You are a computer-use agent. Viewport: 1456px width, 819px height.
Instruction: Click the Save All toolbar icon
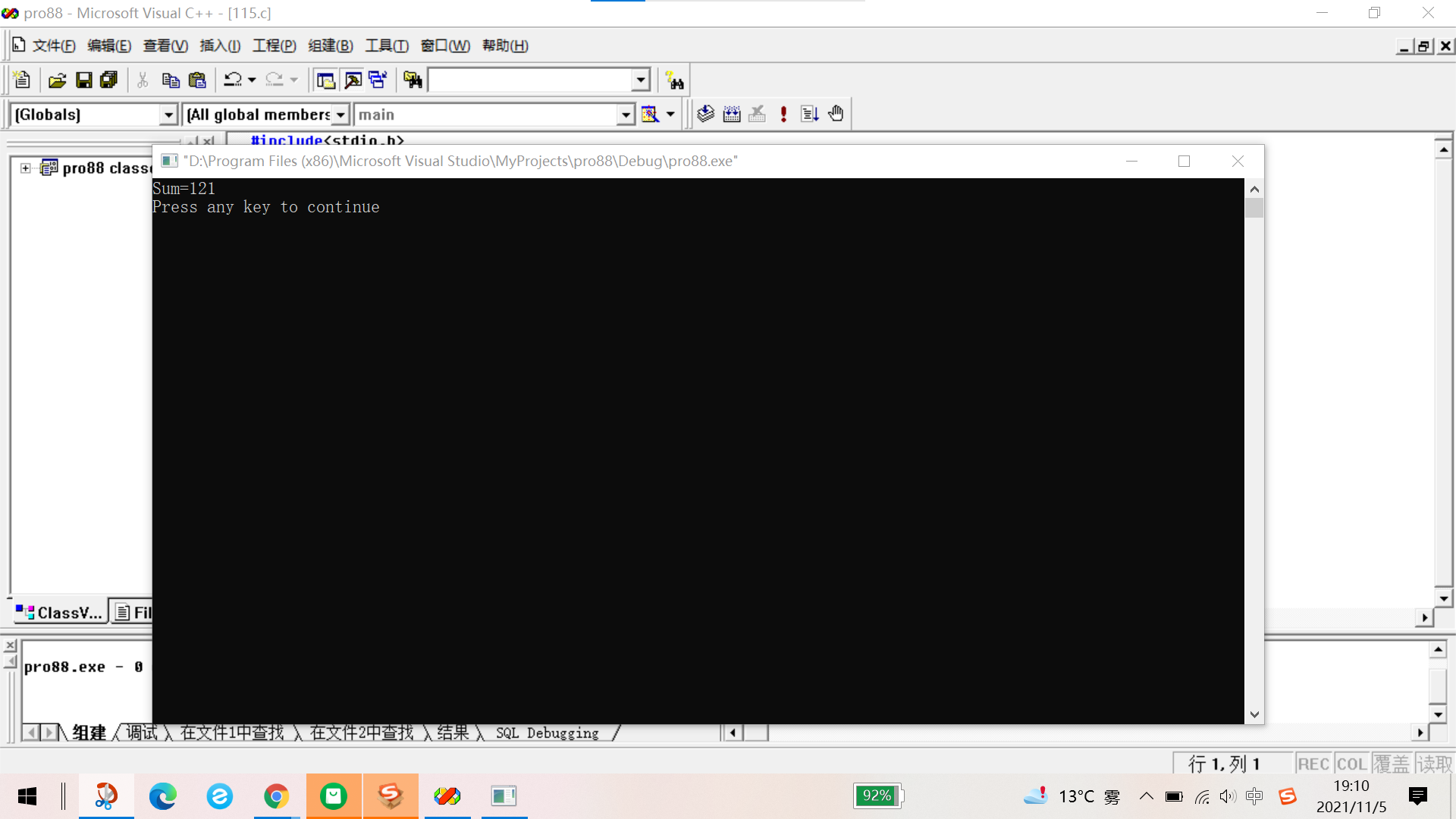(109, 80)
